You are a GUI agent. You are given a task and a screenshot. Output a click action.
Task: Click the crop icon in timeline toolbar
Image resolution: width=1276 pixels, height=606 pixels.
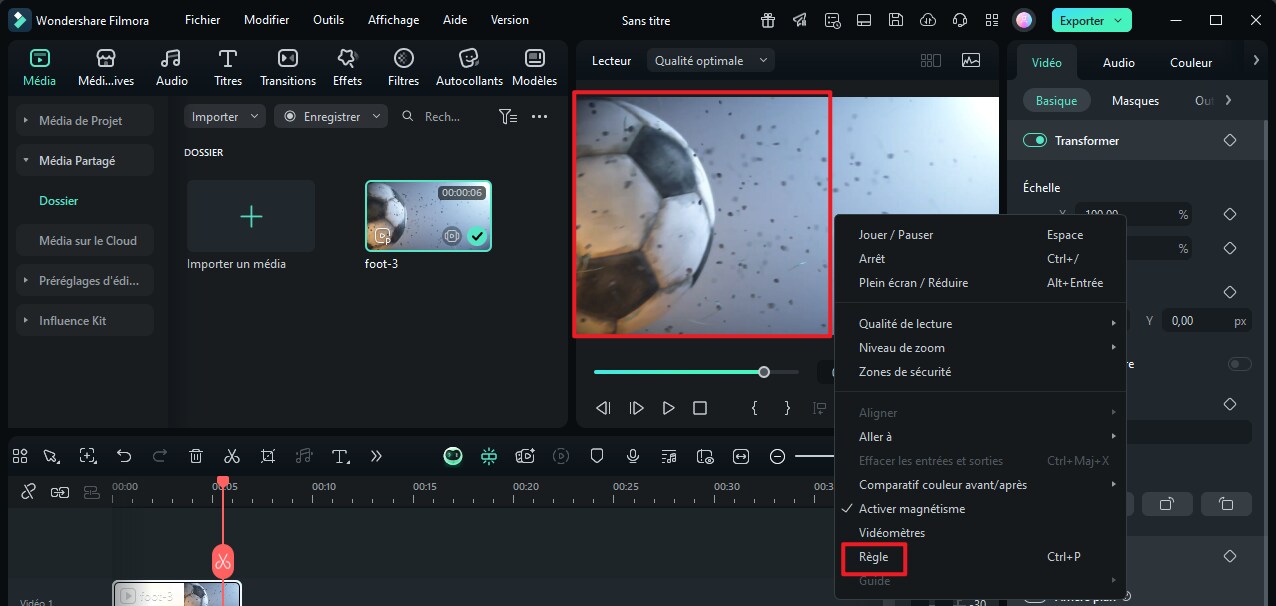(x=268, y=456)
